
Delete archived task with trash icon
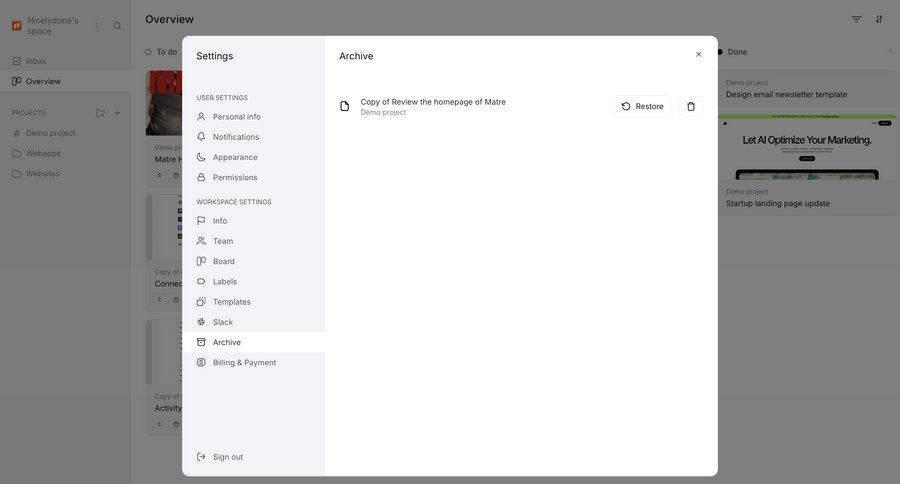coord(691,106)
